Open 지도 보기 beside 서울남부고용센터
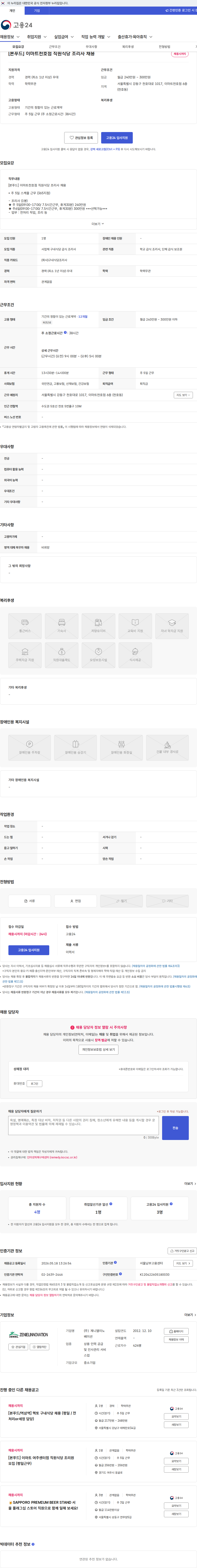 click(183, 1263)
